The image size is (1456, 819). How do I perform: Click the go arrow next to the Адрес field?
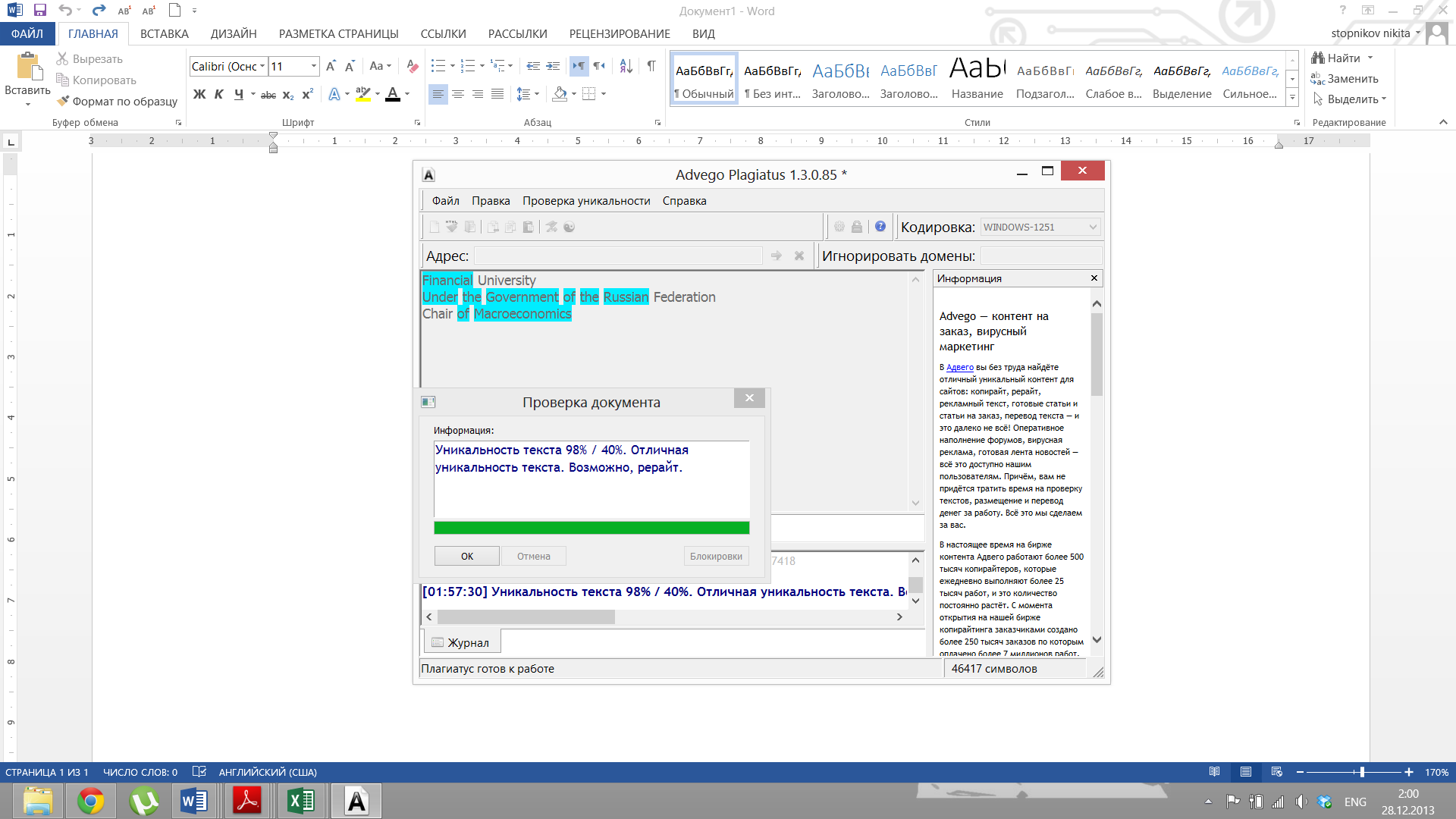(776, 256)
